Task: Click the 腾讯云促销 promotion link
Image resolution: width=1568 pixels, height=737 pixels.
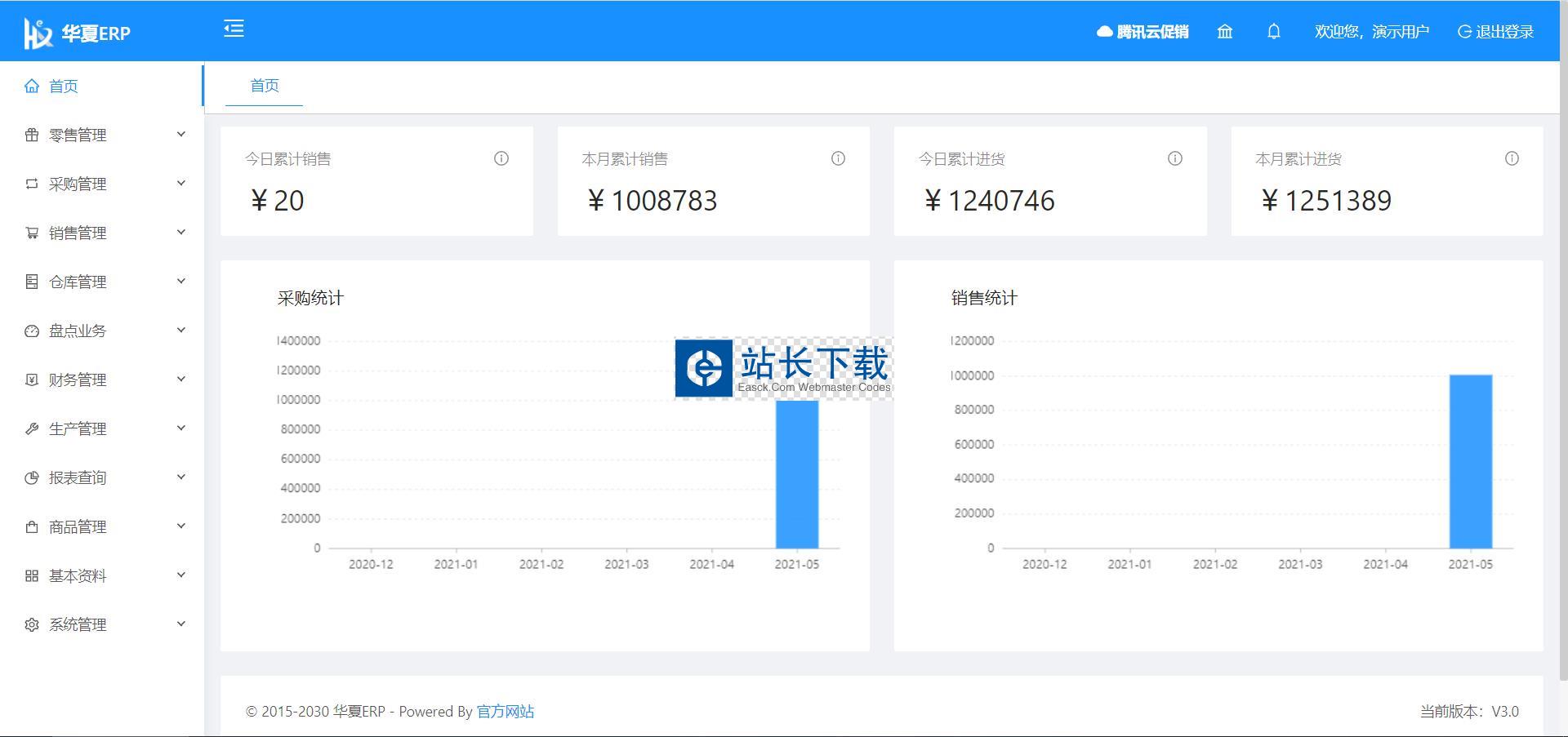Action: coord(1143,32)
